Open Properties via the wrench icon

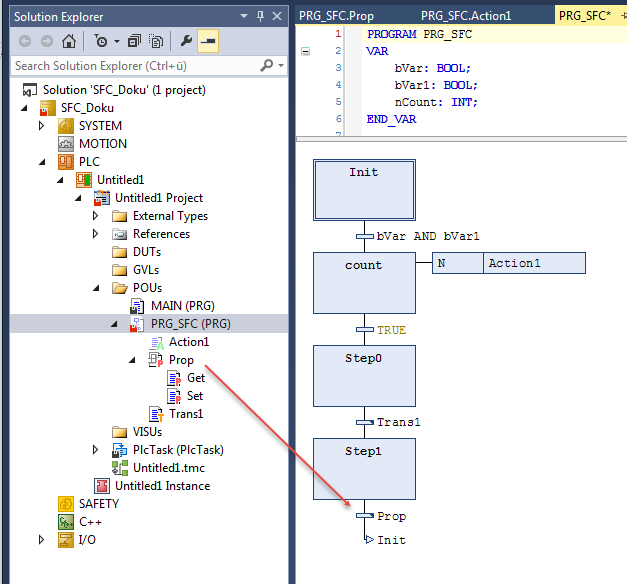click(186, 41)
